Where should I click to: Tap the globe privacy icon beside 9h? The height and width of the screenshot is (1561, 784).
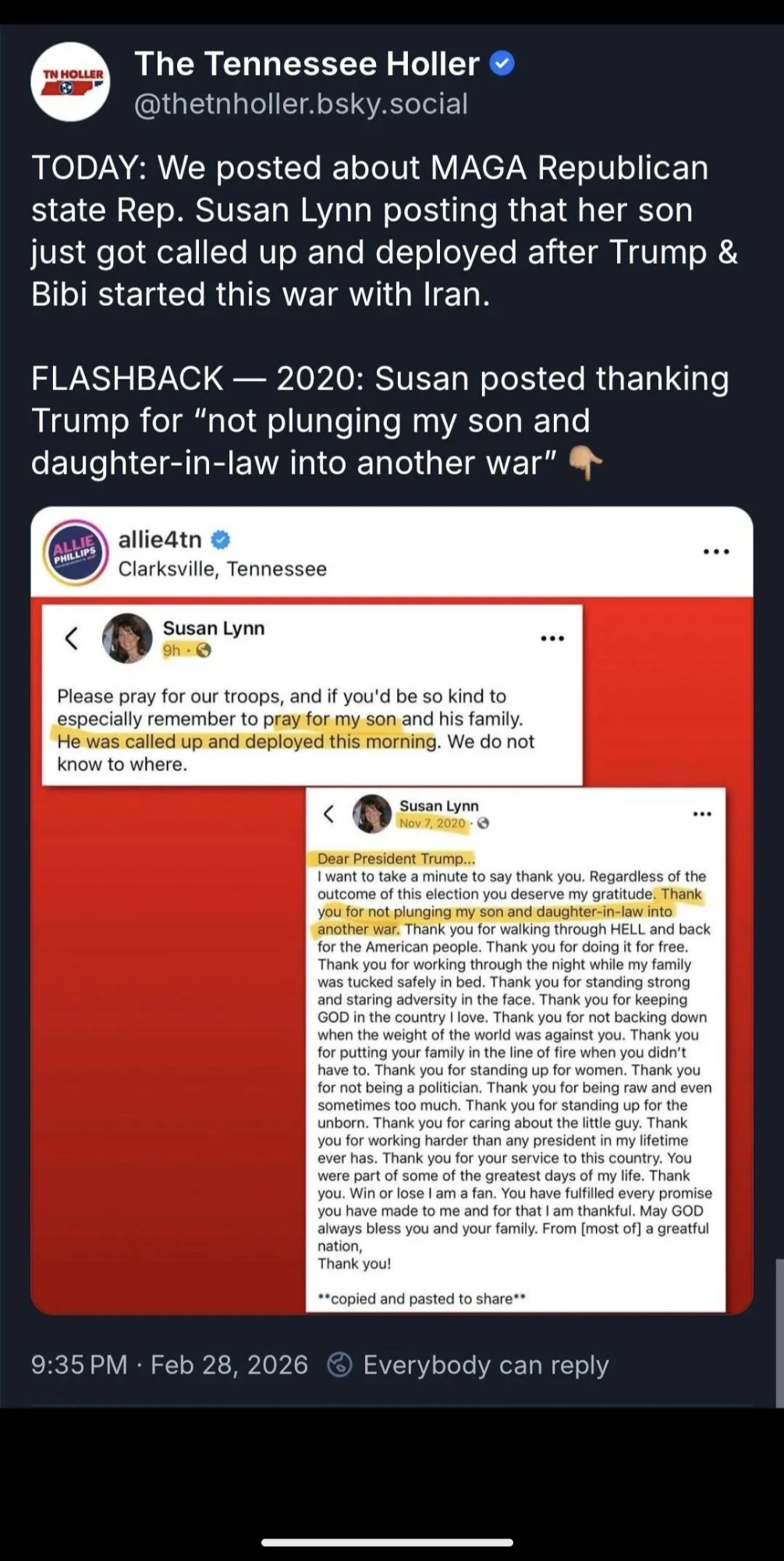[x=204, y=650]
